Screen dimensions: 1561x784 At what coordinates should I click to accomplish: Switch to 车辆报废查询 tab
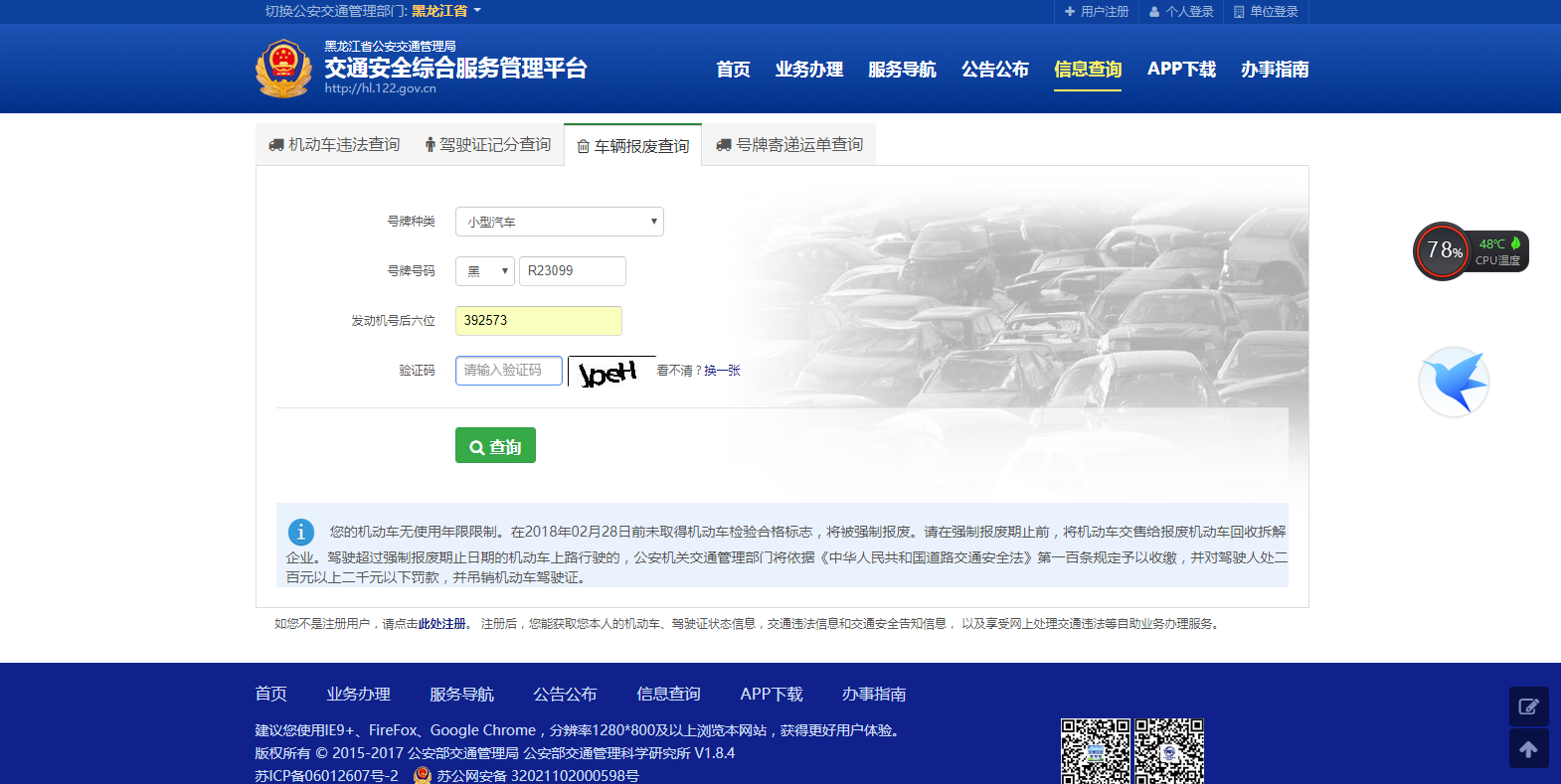632,146
